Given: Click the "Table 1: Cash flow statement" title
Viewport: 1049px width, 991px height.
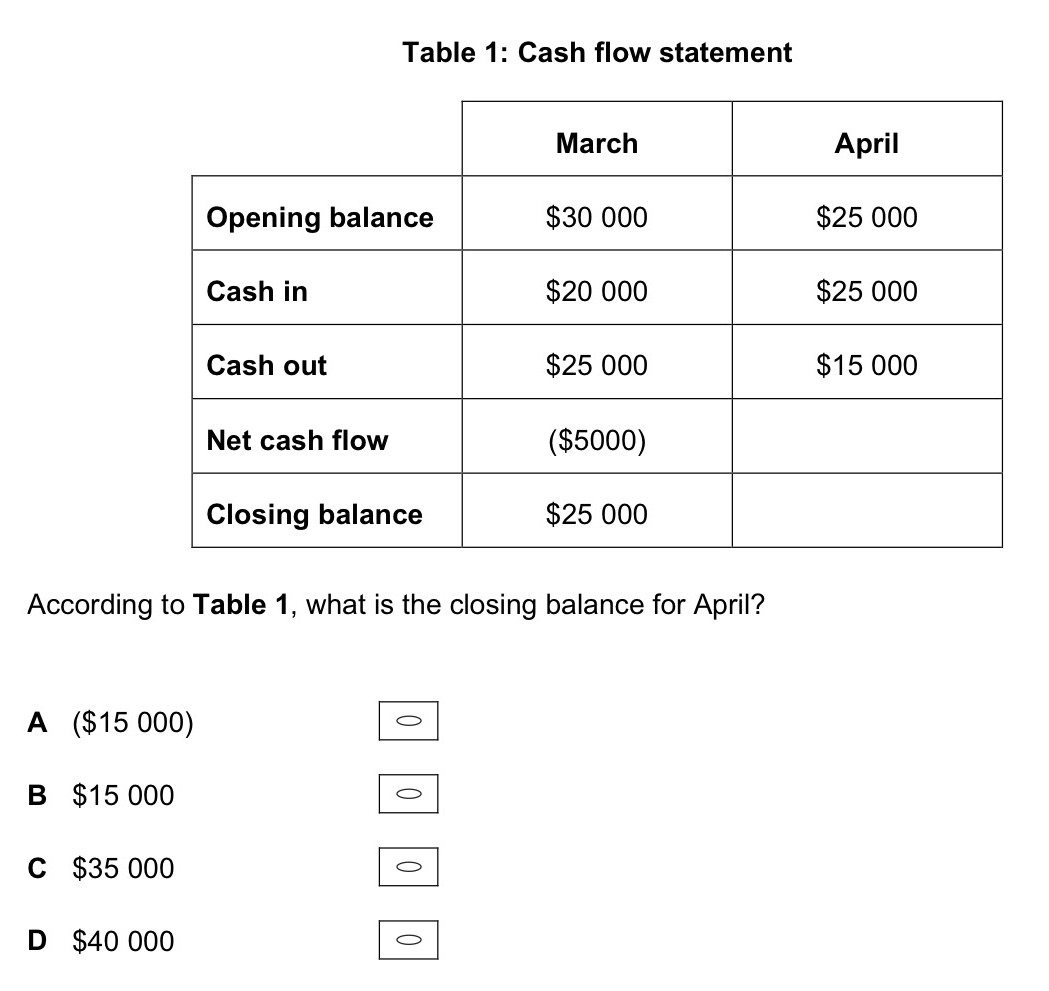Looking at the screenshot, I should [x=597, y=52].
